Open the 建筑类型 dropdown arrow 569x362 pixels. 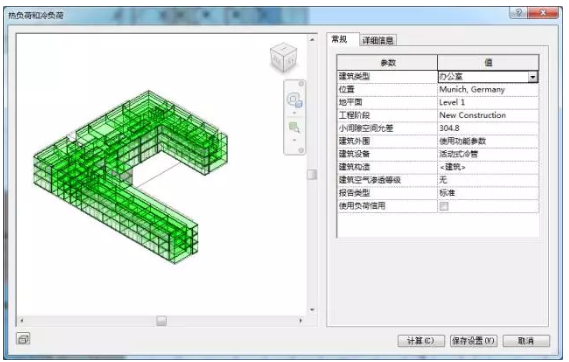533,77
